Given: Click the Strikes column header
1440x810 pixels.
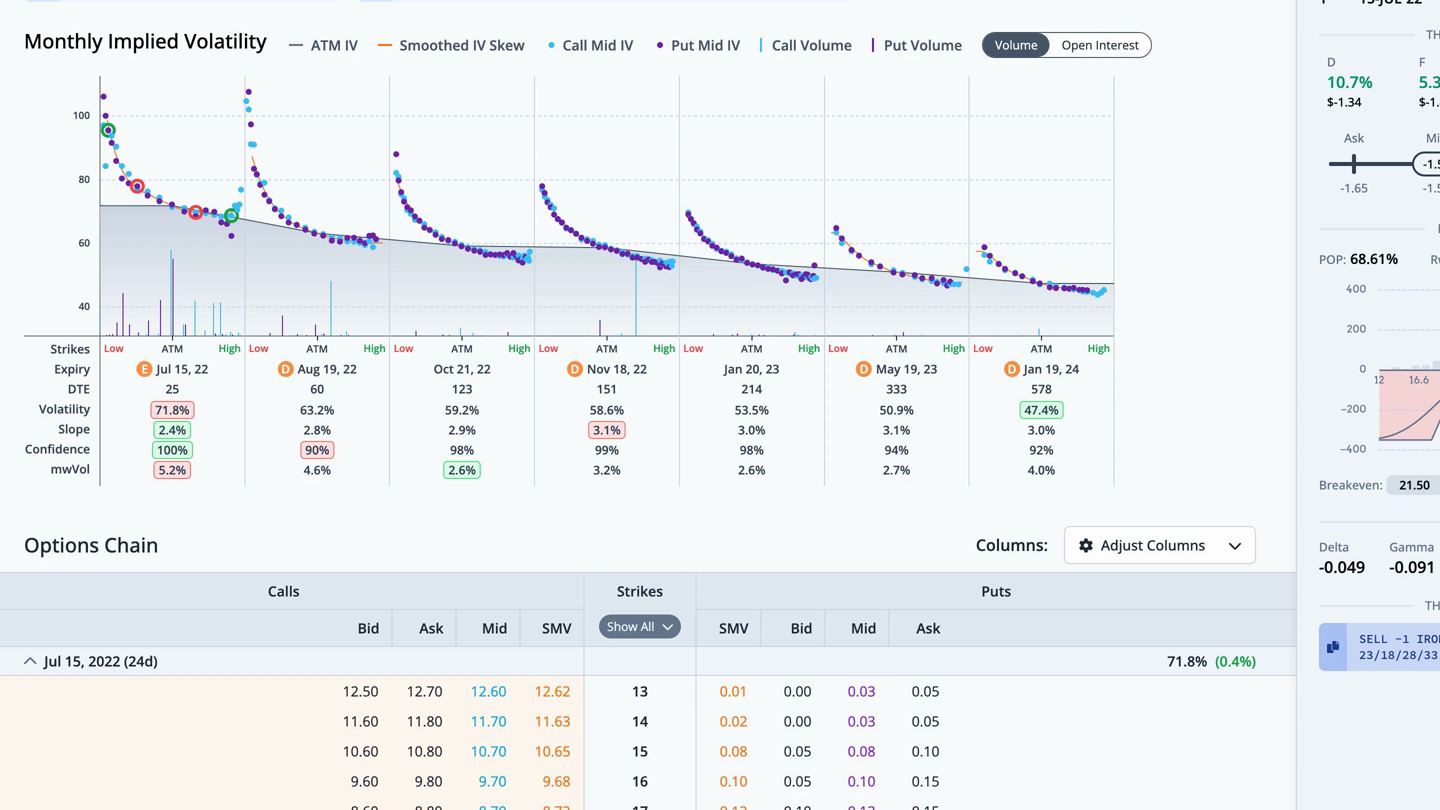Looking at the screenshot, I should (640, 592).
